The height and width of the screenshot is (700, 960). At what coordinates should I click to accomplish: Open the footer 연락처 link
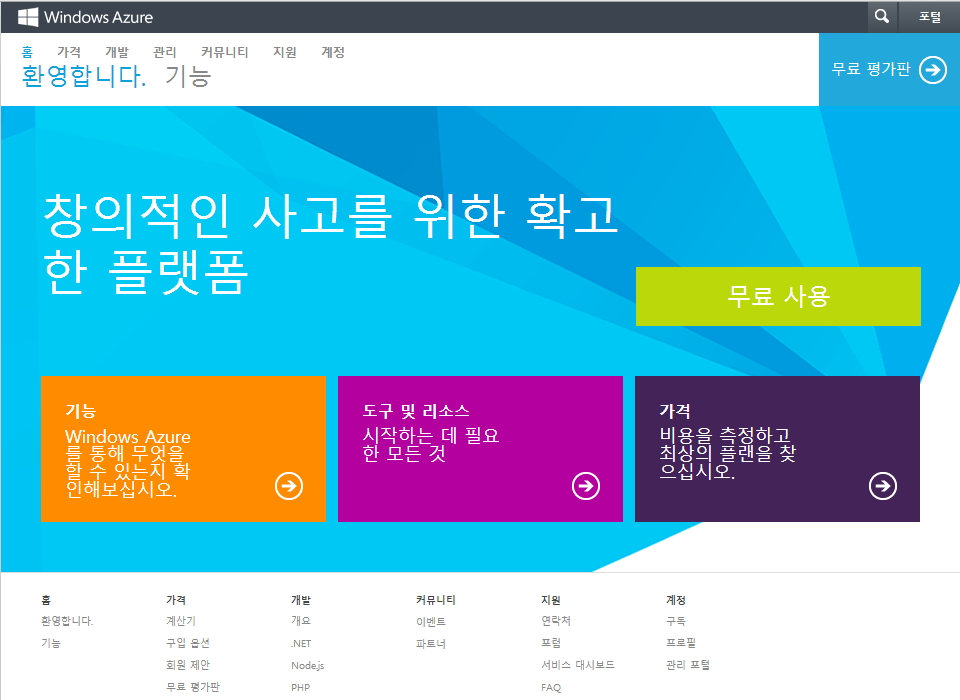[556, 621]
